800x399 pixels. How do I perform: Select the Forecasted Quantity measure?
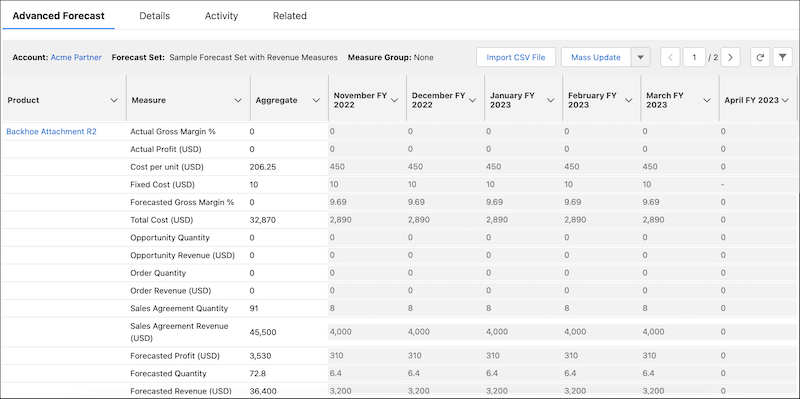pos(168,373)
